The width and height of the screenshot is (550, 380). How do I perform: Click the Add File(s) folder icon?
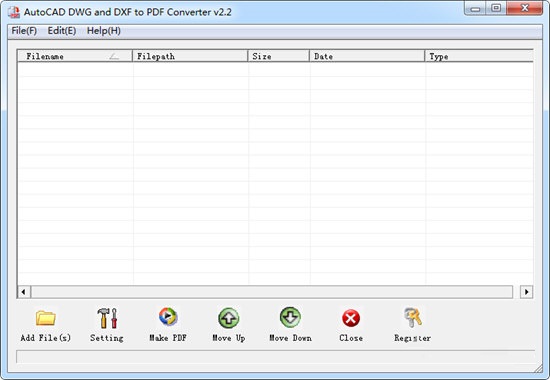[x=46, y=318]
